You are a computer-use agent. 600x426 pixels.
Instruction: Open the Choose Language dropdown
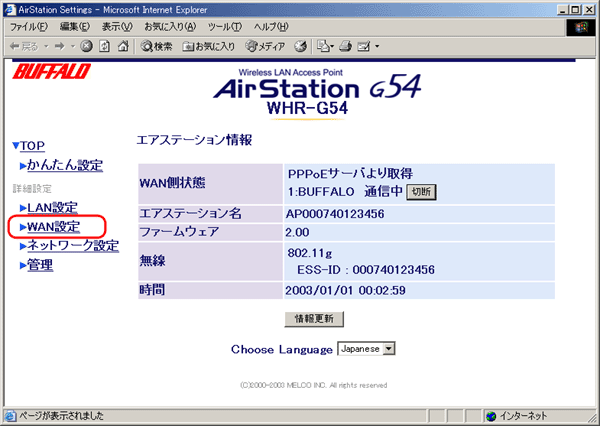pos(367,349)
